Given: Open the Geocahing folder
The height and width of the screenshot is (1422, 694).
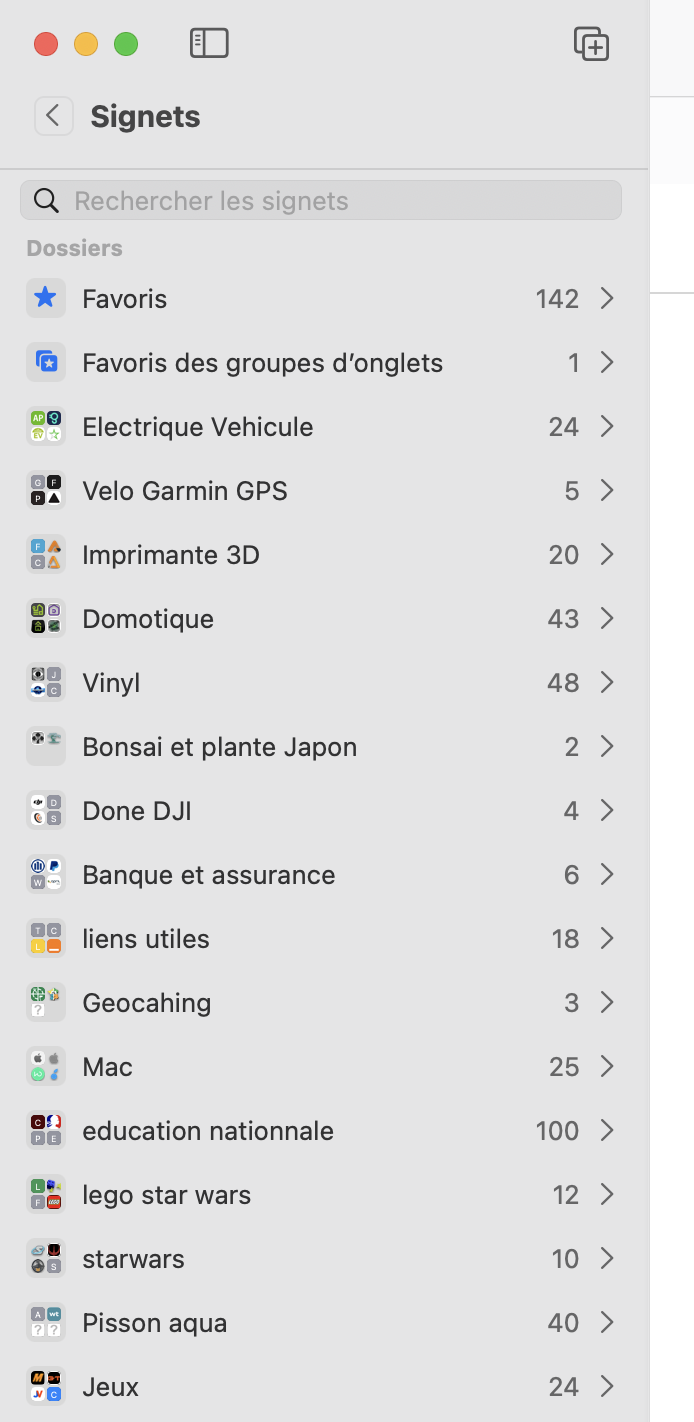Looking at the screenshot, I should pos(147,1002).
